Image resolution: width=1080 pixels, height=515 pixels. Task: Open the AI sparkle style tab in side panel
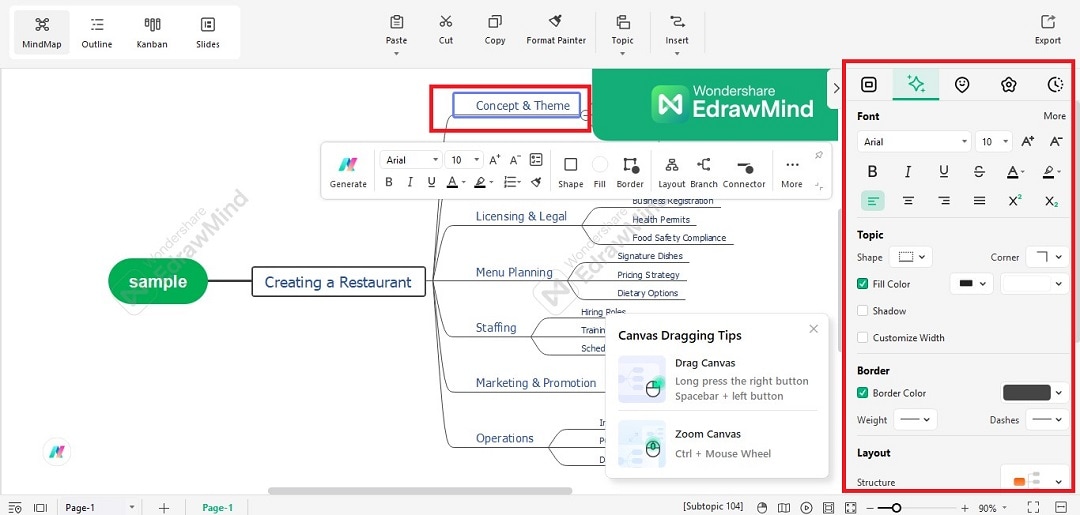(x=916, y=85)
